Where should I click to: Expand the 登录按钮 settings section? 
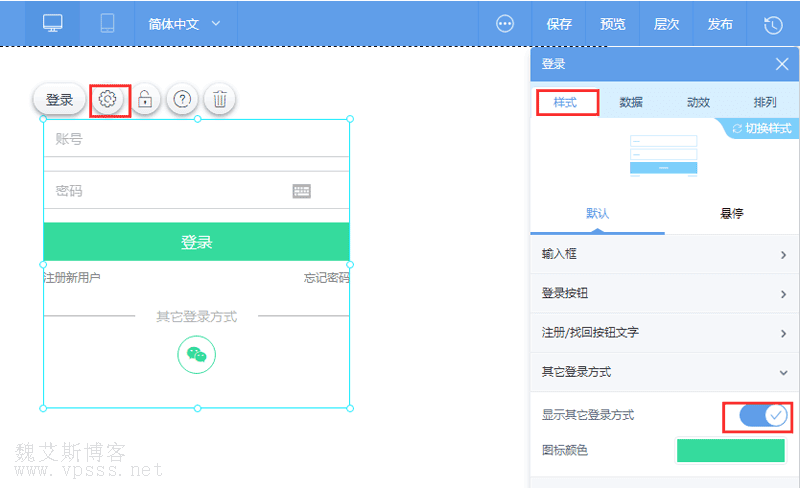tap(664, 294)
